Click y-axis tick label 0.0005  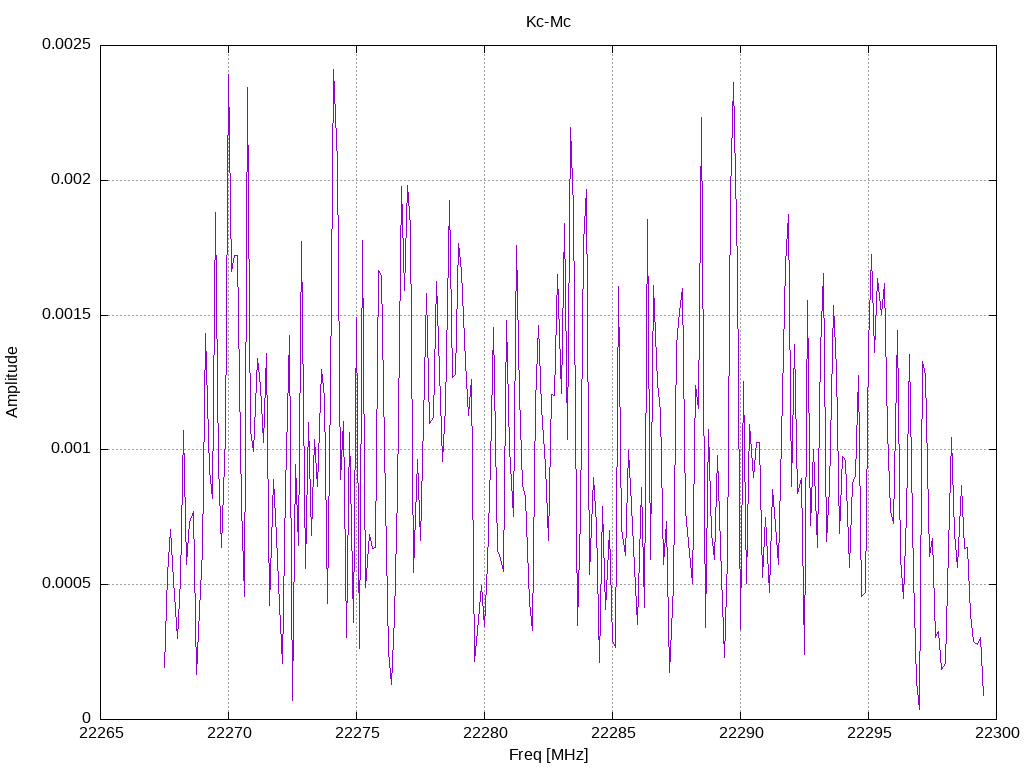tap(67, 583)
